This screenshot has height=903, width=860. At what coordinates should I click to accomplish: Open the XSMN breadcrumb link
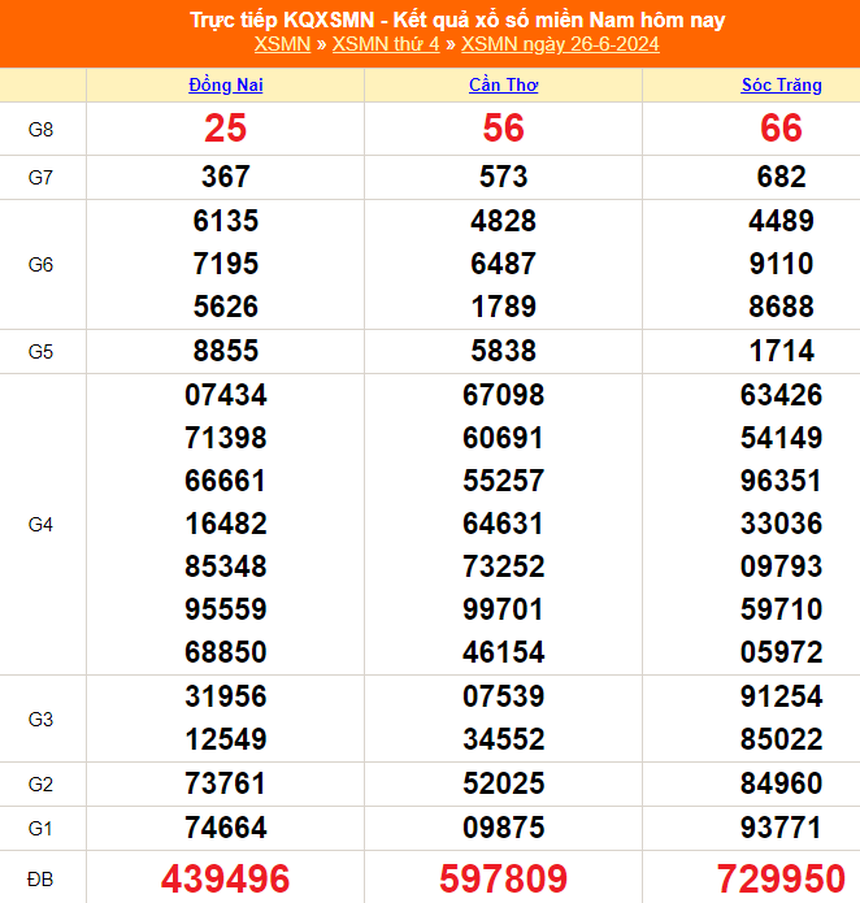click(282, 44)
